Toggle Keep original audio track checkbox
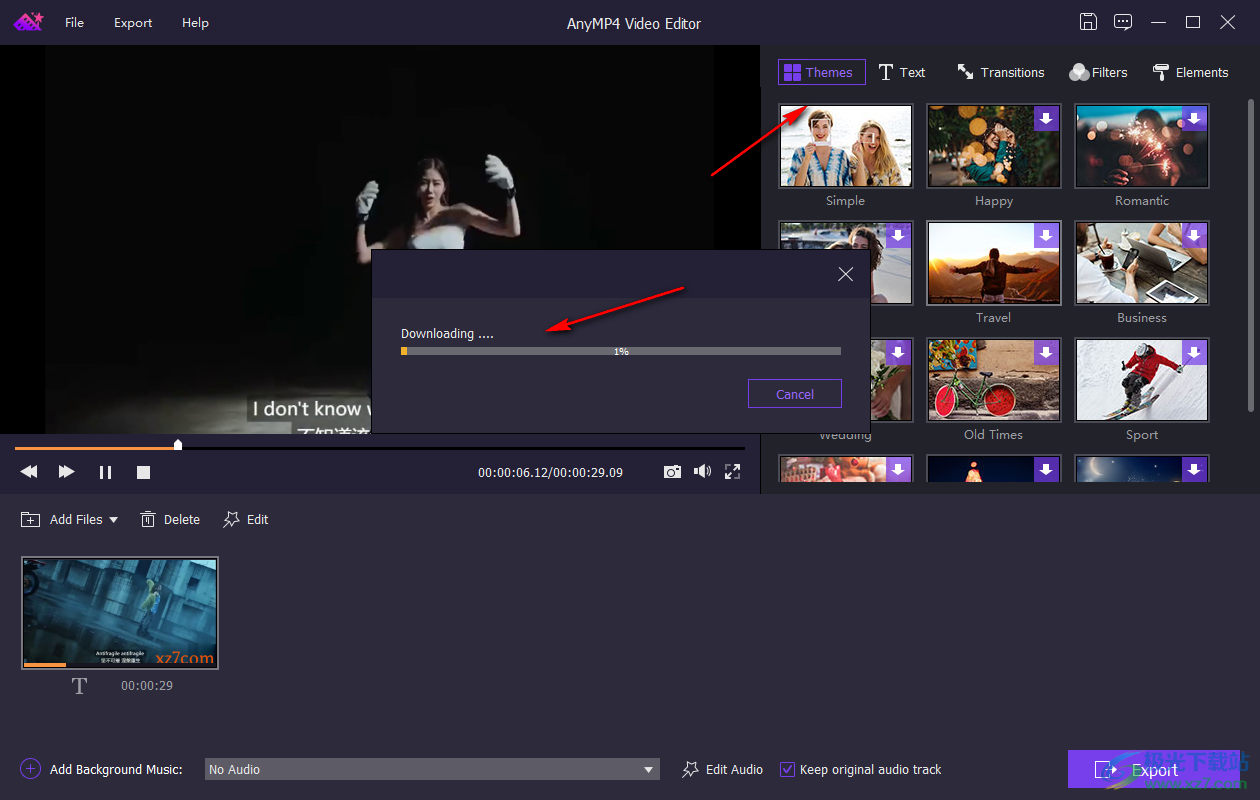Screen dimensions: 1260x800 (787, 769)
